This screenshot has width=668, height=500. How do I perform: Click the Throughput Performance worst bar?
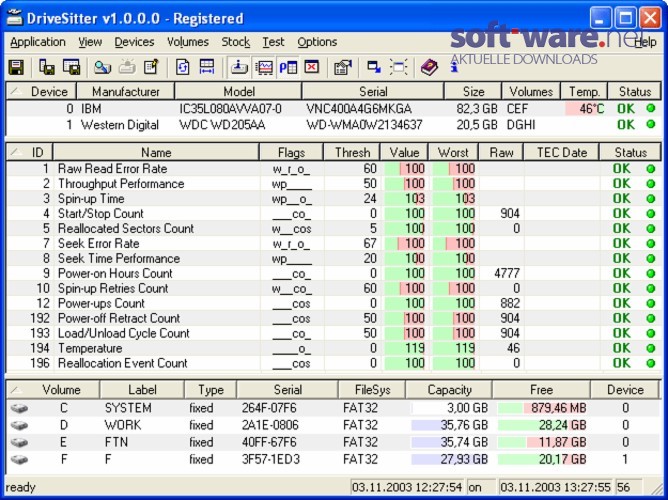coord(454,184)
